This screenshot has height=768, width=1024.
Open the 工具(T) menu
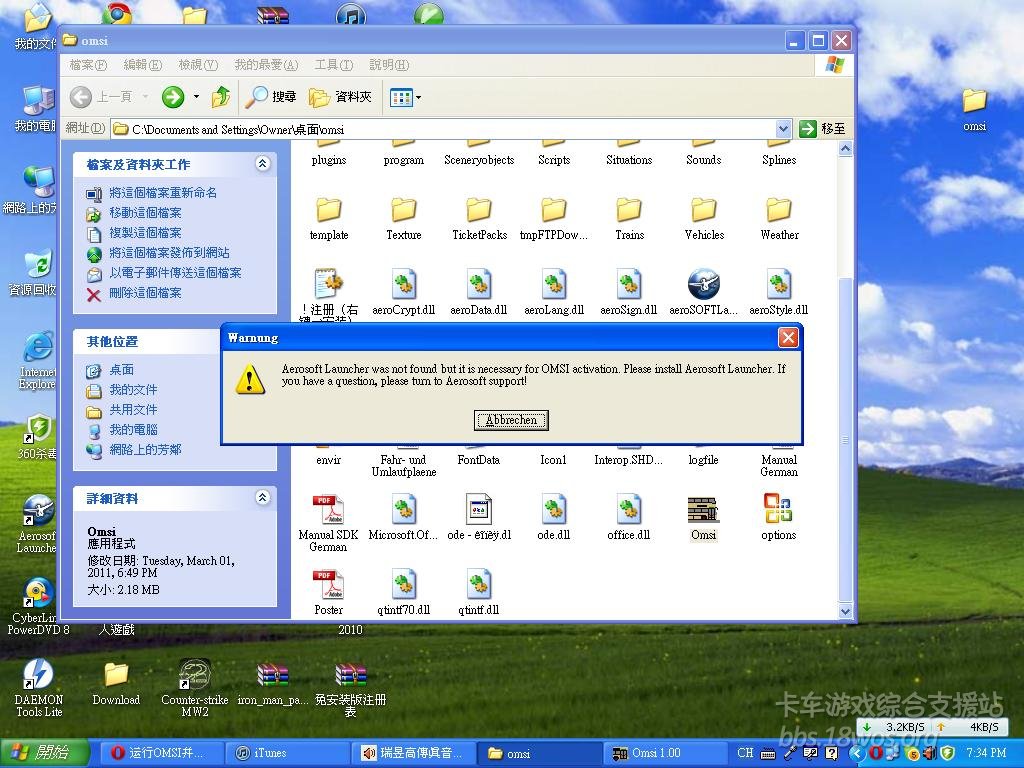(333, 65)
